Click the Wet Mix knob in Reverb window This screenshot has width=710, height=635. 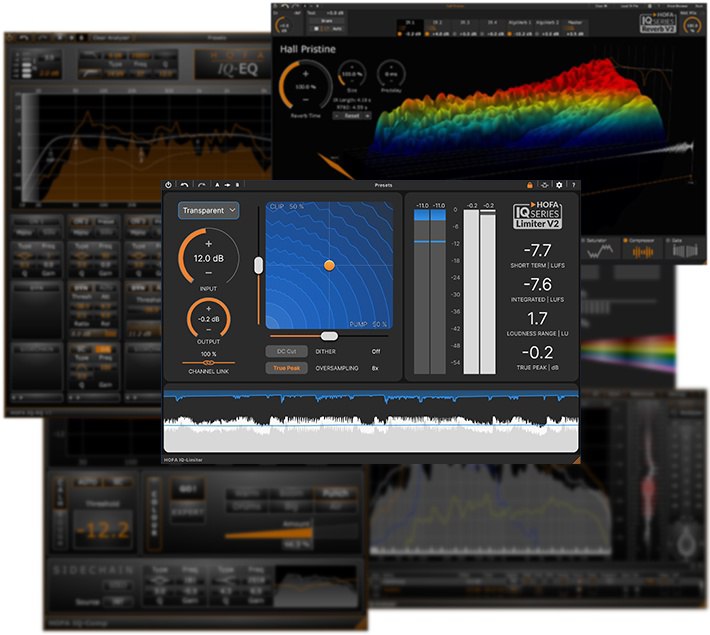[x=691, y=25]
